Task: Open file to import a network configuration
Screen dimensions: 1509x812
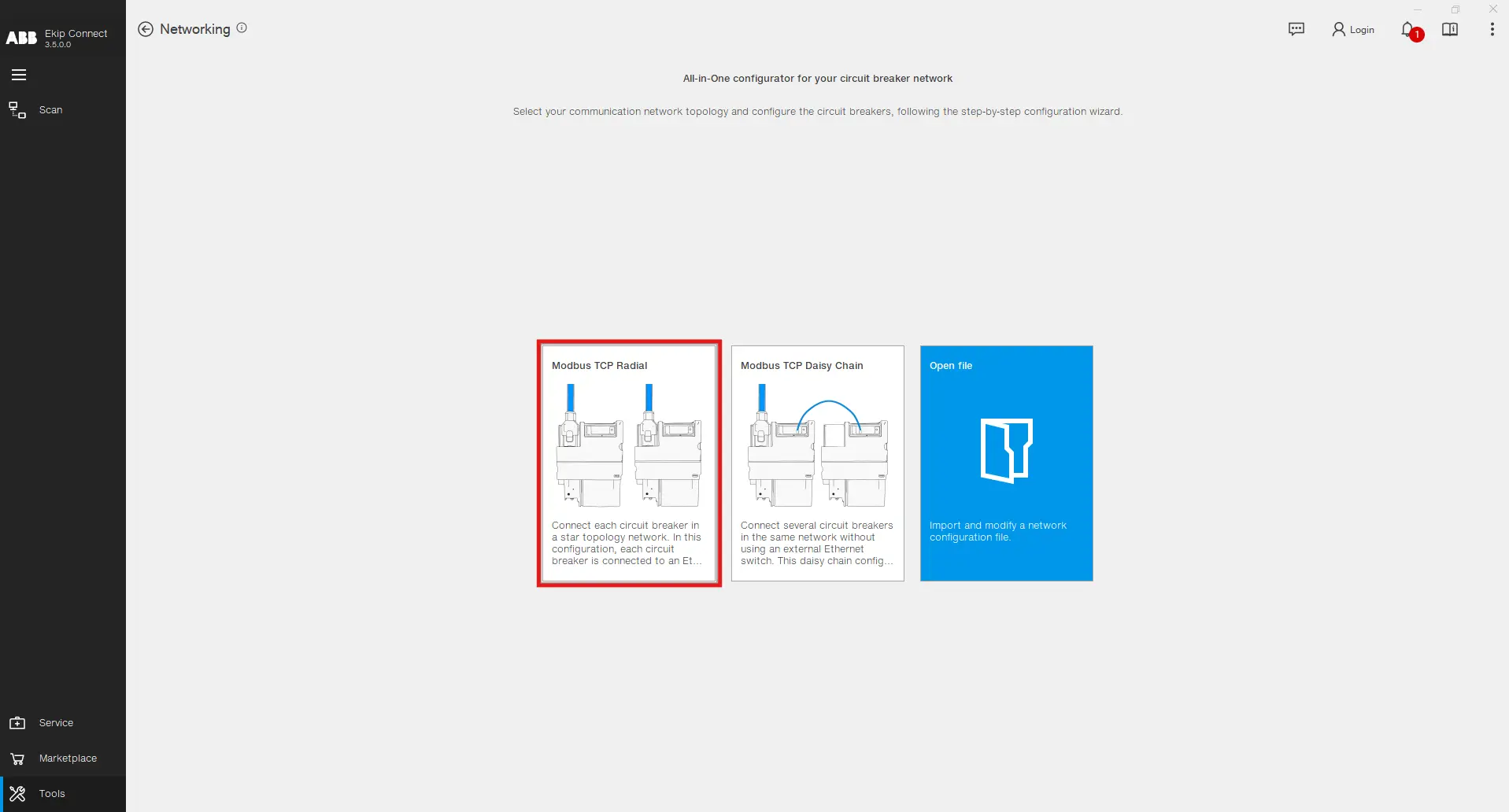Action: pyautogui.click(x=1006, y=463)
